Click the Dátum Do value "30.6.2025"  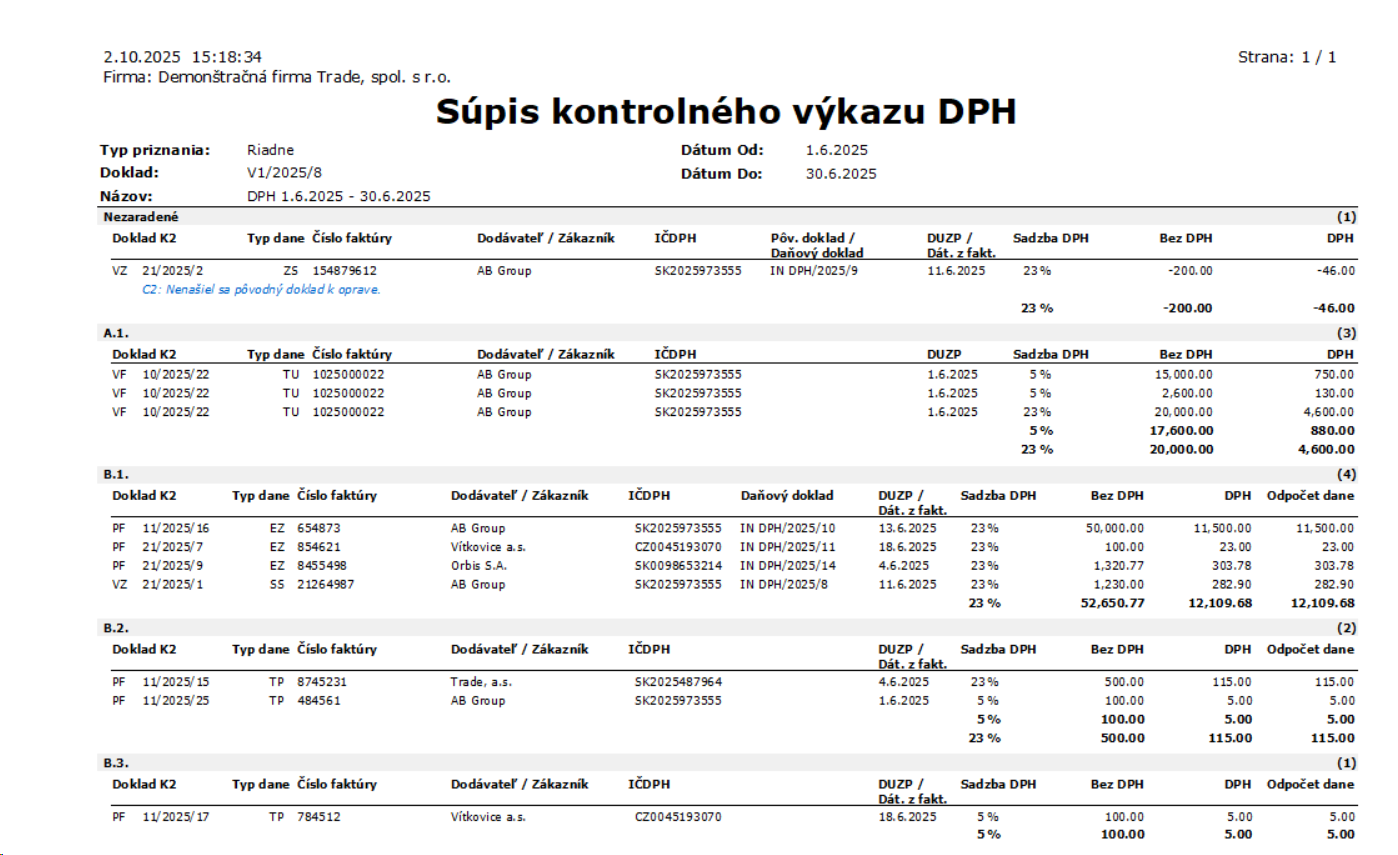pyautogui.click(x=841, y=173)
